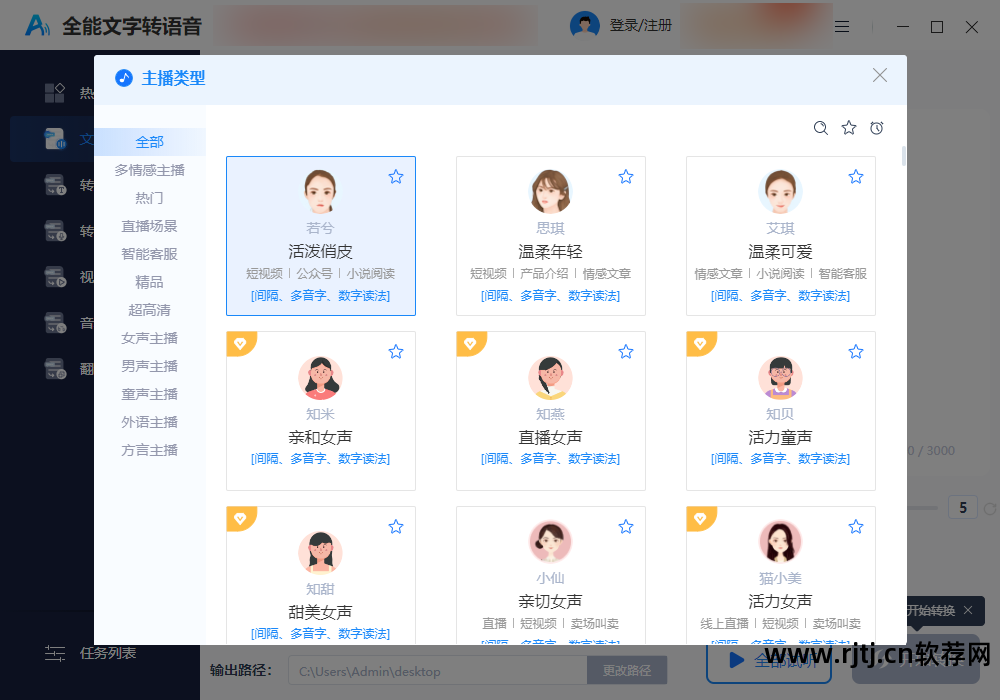Click the 输出路径 path input field
The height and width of the screenshot is (700, 1000).
(437, 670)
